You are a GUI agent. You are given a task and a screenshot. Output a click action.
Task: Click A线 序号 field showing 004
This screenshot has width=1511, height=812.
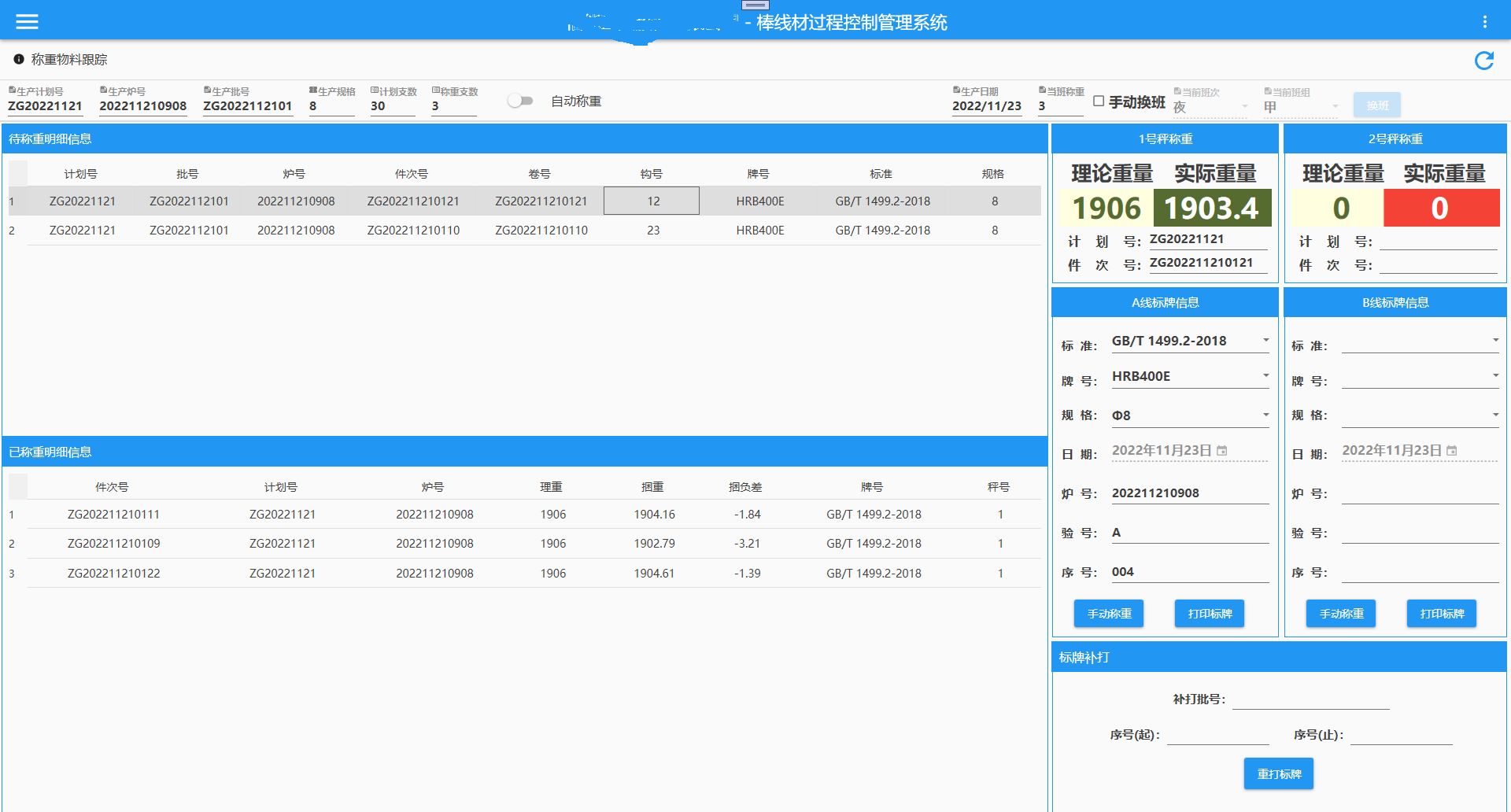coord(1190,572)
